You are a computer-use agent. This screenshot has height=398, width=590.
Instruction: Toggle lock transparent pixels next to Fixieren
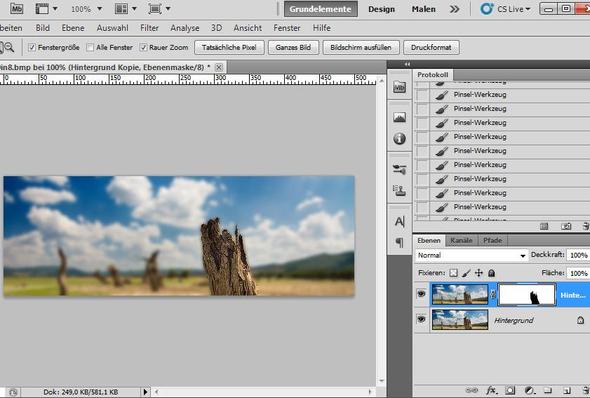454,273
